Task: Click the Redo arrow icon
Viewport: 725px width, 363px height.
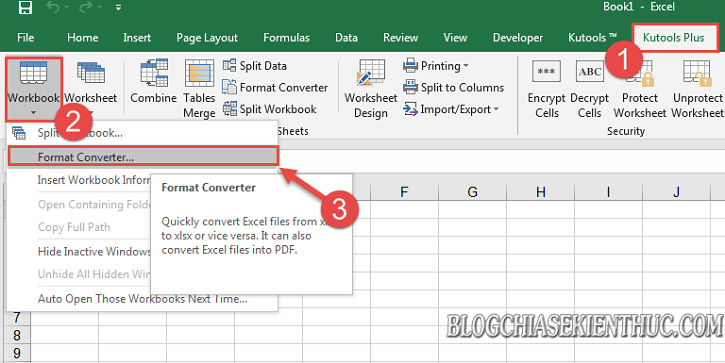Action: click(87, 7)
